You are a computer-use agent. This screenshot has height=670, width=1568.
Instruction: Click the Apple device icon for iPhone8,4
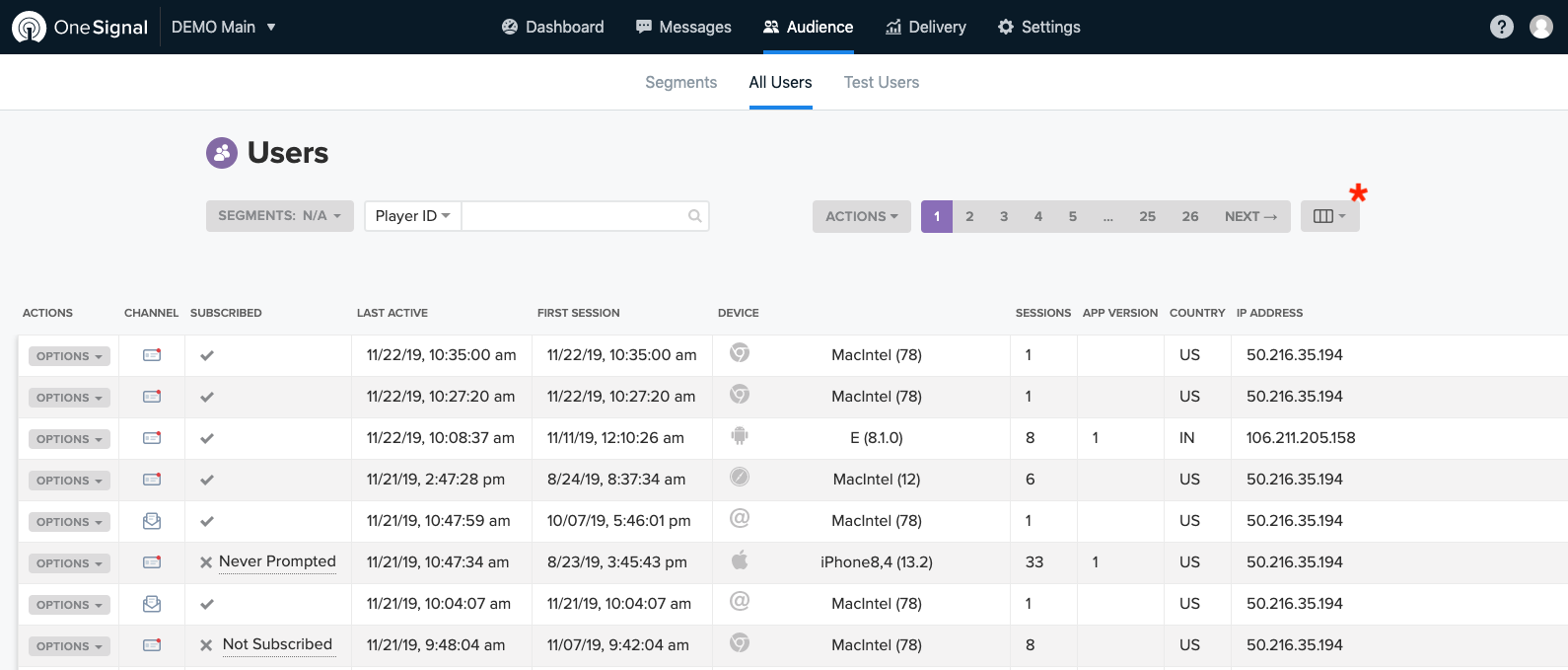740,560
